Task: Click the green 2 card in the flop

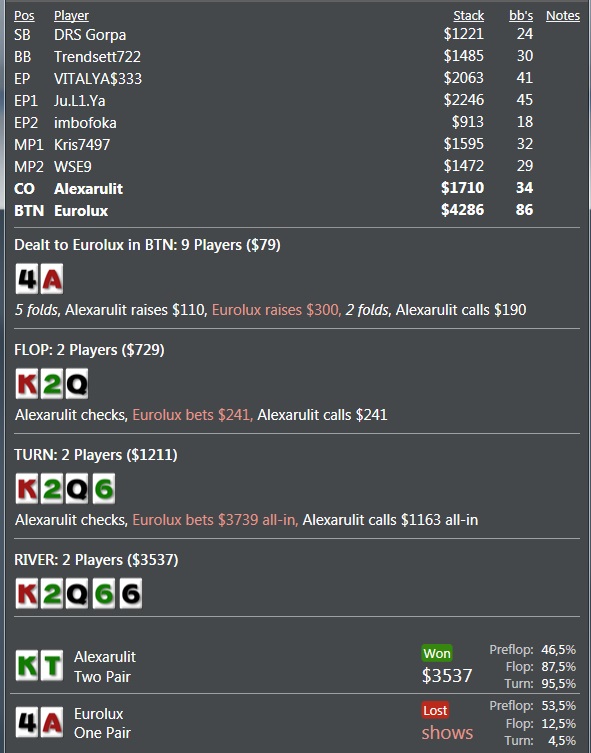Action: [52, 384]
